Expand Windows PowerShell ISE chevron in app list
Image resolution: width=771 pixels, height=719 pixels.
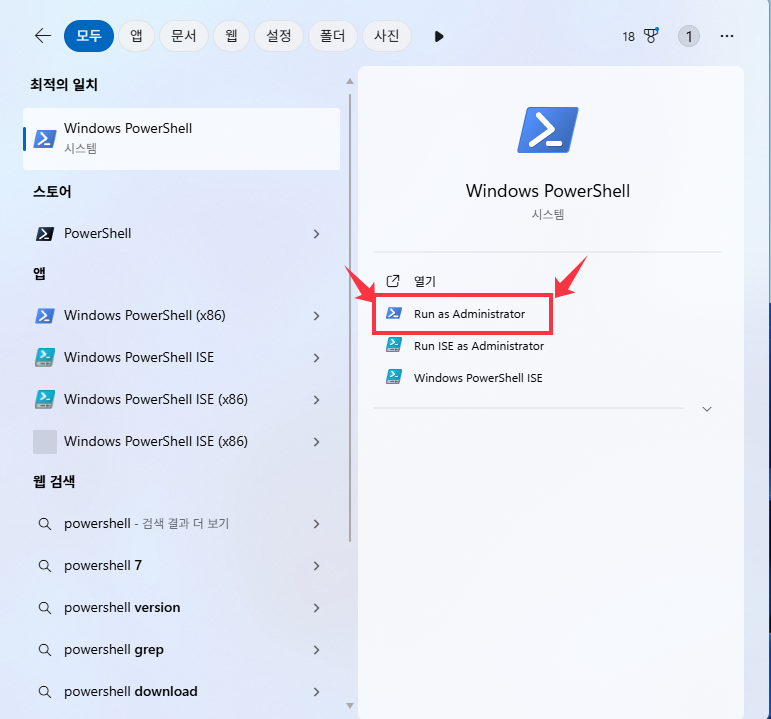(x=317, y=358)
